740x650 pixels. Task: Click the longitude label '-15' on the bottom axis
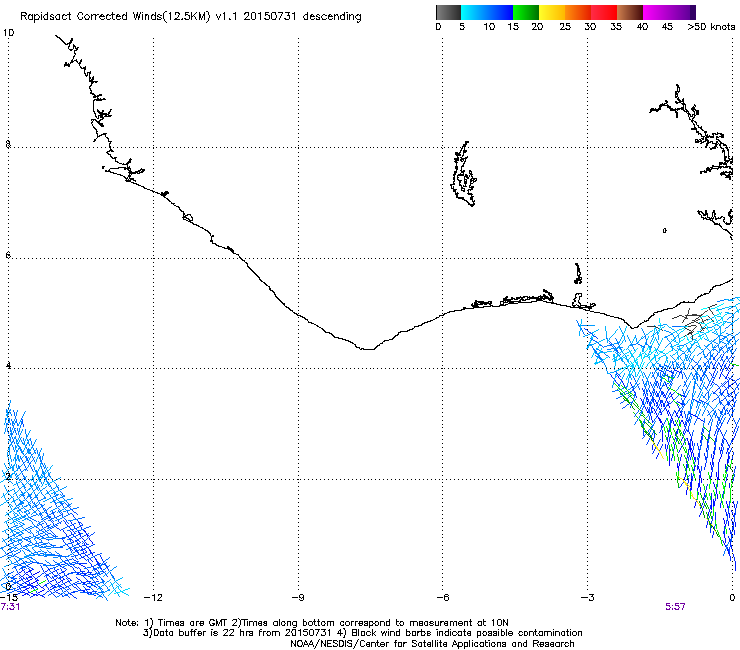(9, 598)
